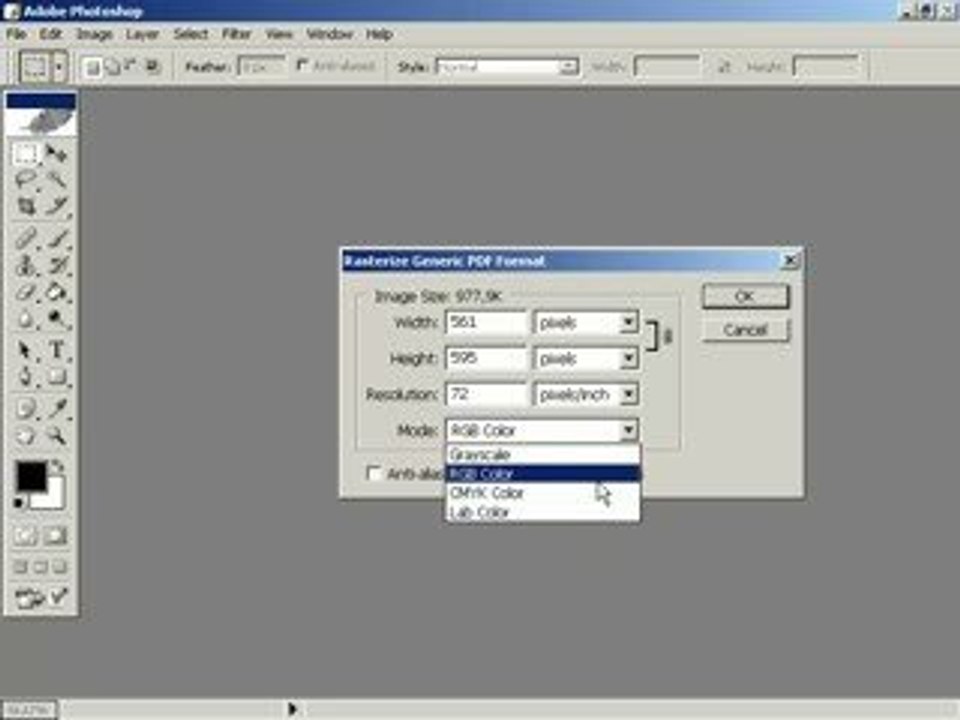The height and width of the screenshot is (720, 960).
Task: Switch to Standard editing mode
Action: pyautogui.click(x=25, y=536)
